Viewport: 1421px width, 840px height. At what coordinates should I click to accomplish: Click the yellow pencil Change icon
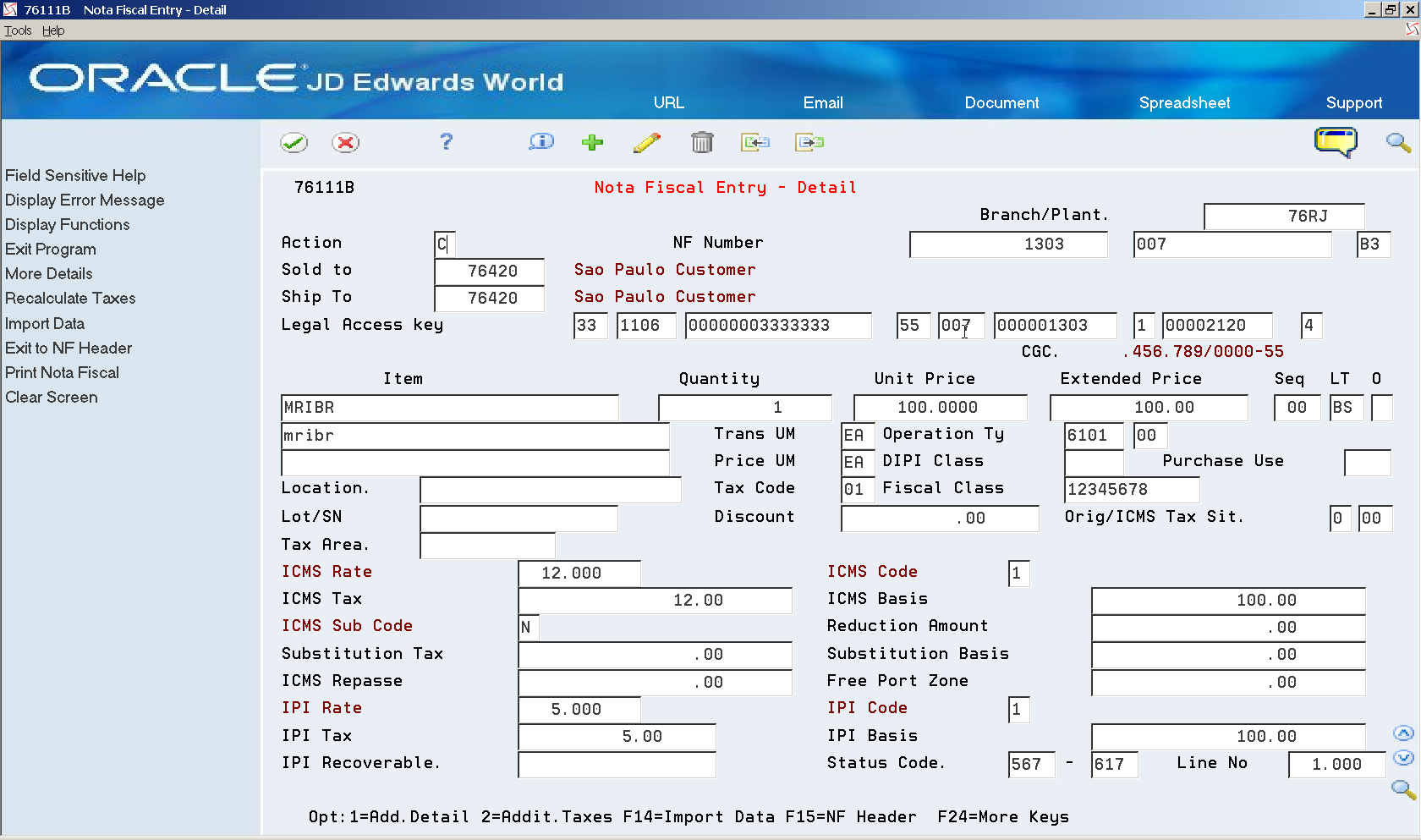tap(647, 142)
